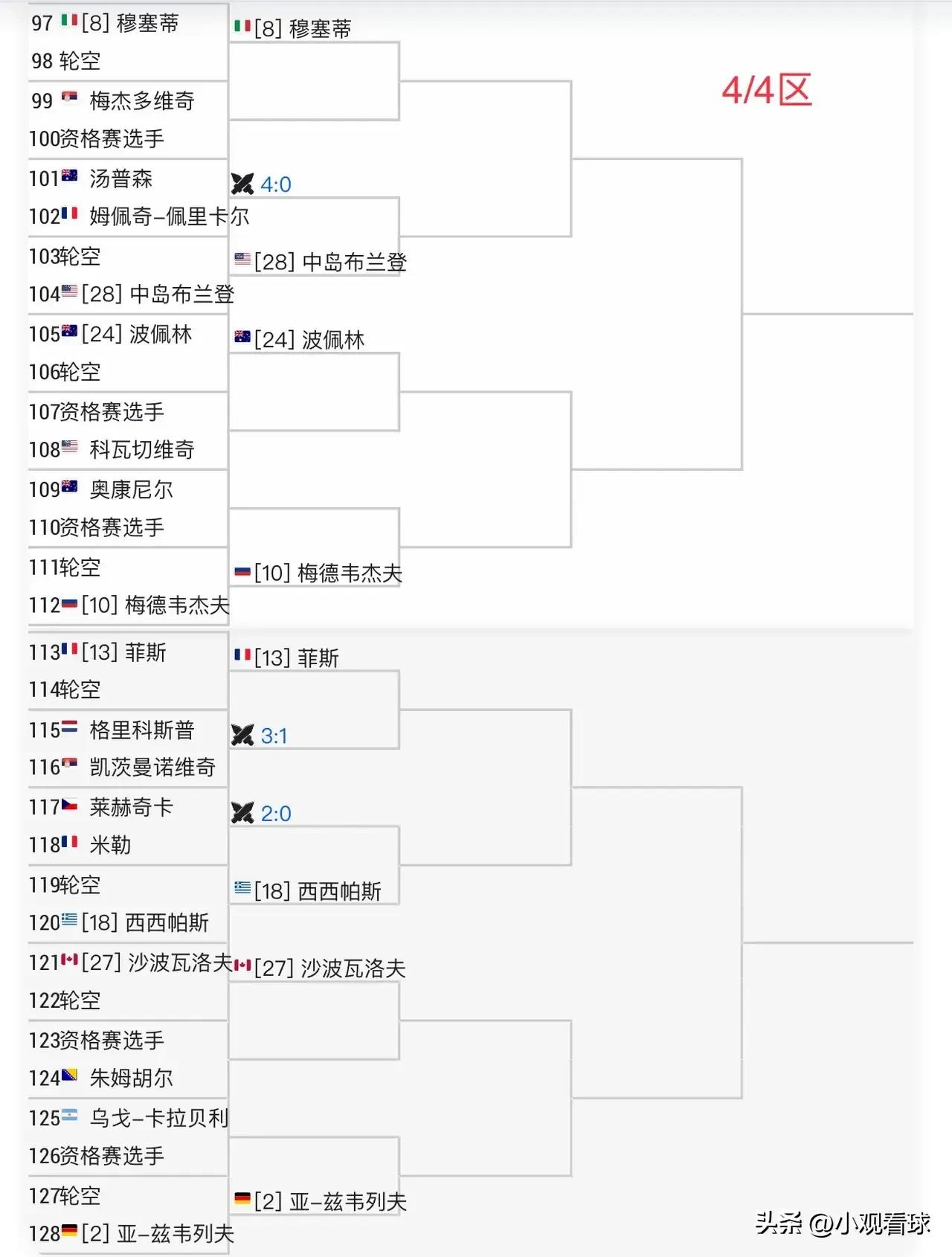Click the crossed swords icon beside 2:0

pos(242,813)
